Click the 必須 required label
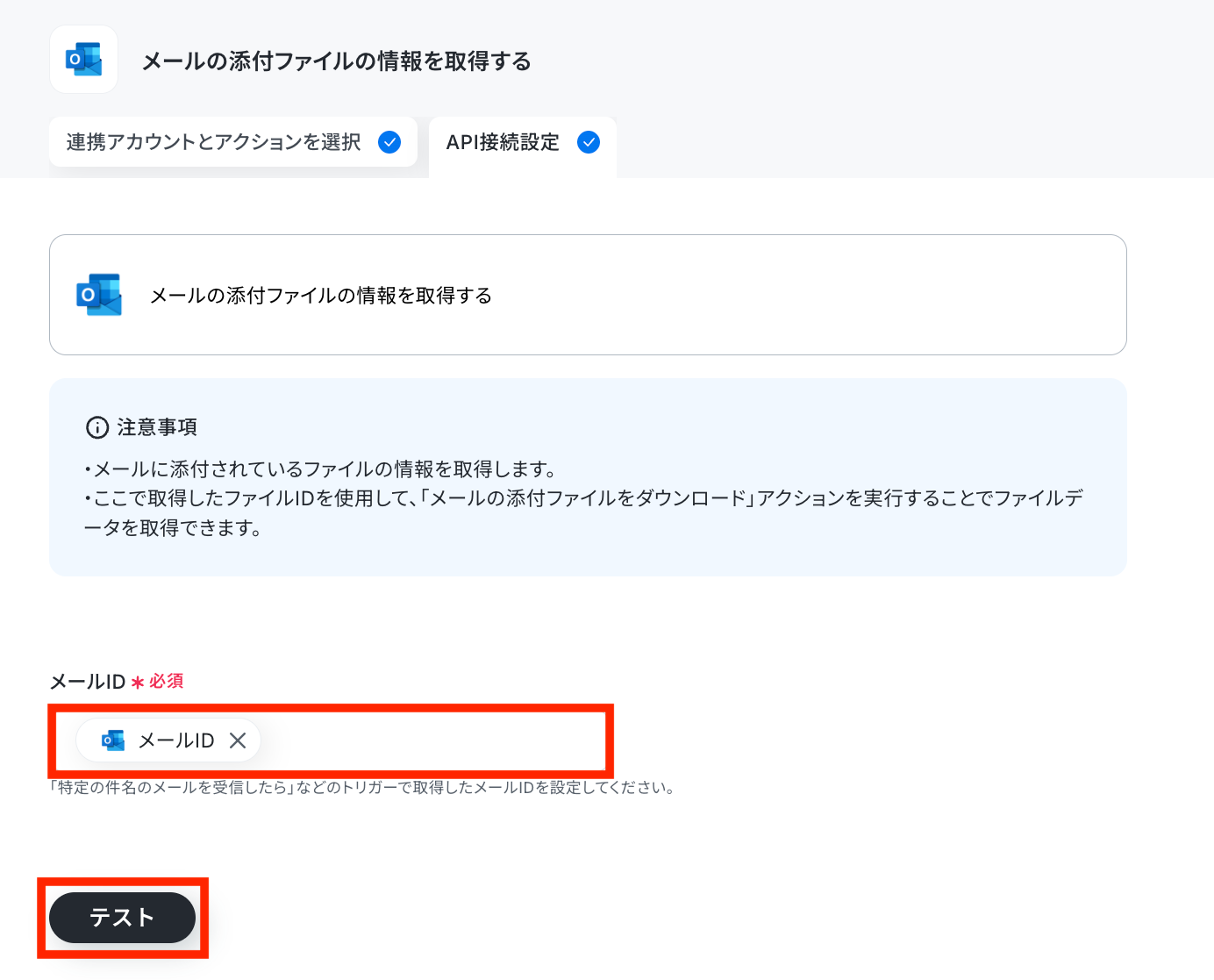 [166, 681]
